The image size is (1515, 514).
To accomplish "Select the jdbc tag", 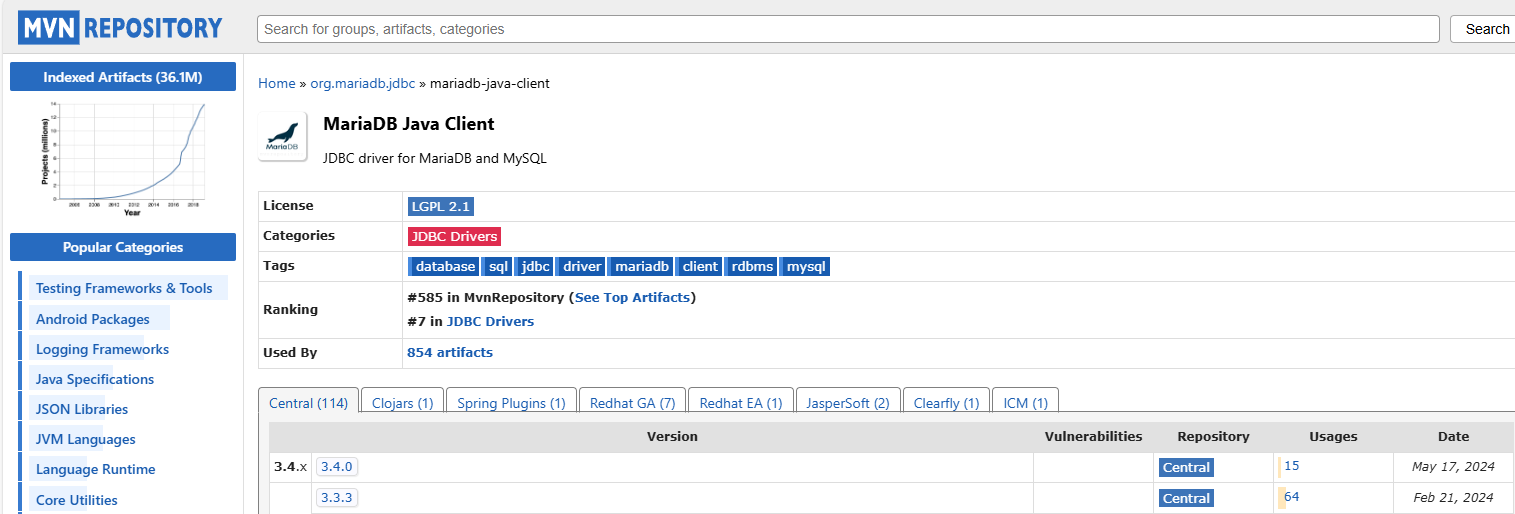I will pyautogui.click(x=535, y=266).
